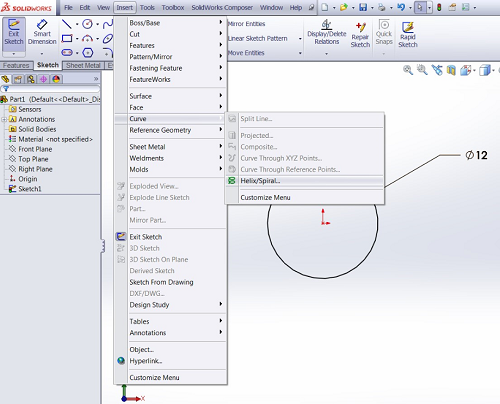Open the PropertyManager tab icon

click(18, 79)
